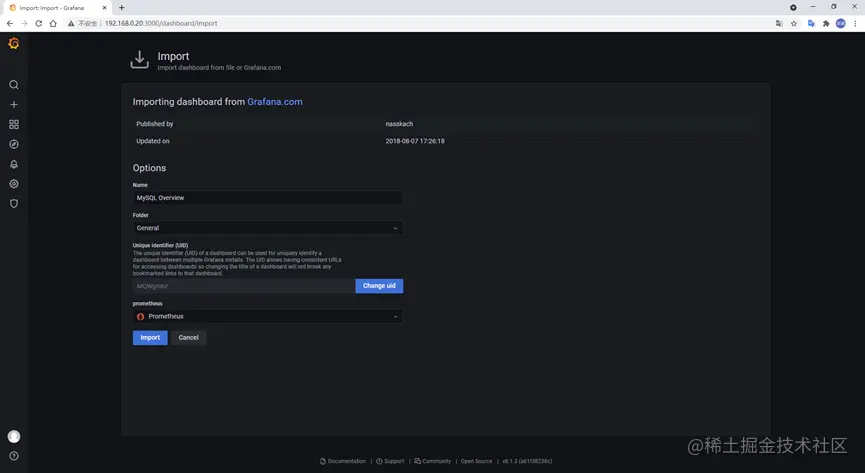Image resolution: width=865 pixels, height=473 pixels.
Task: Click the Name field with MySQL Overview
Action: coord(267,198)
